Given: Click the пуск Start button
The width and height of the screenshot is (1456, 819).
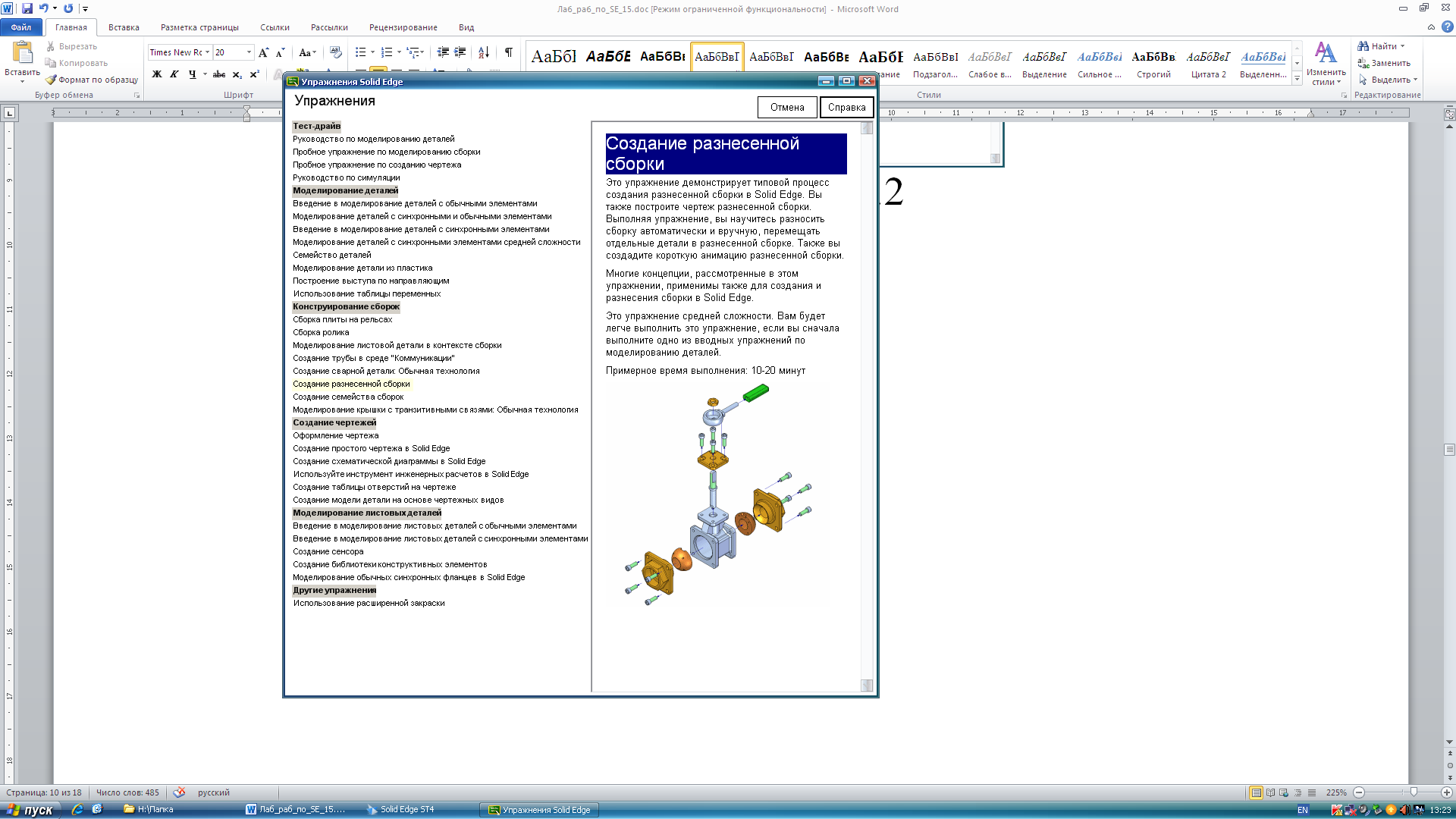Looking at the screenshot, I should coord(29,810).
